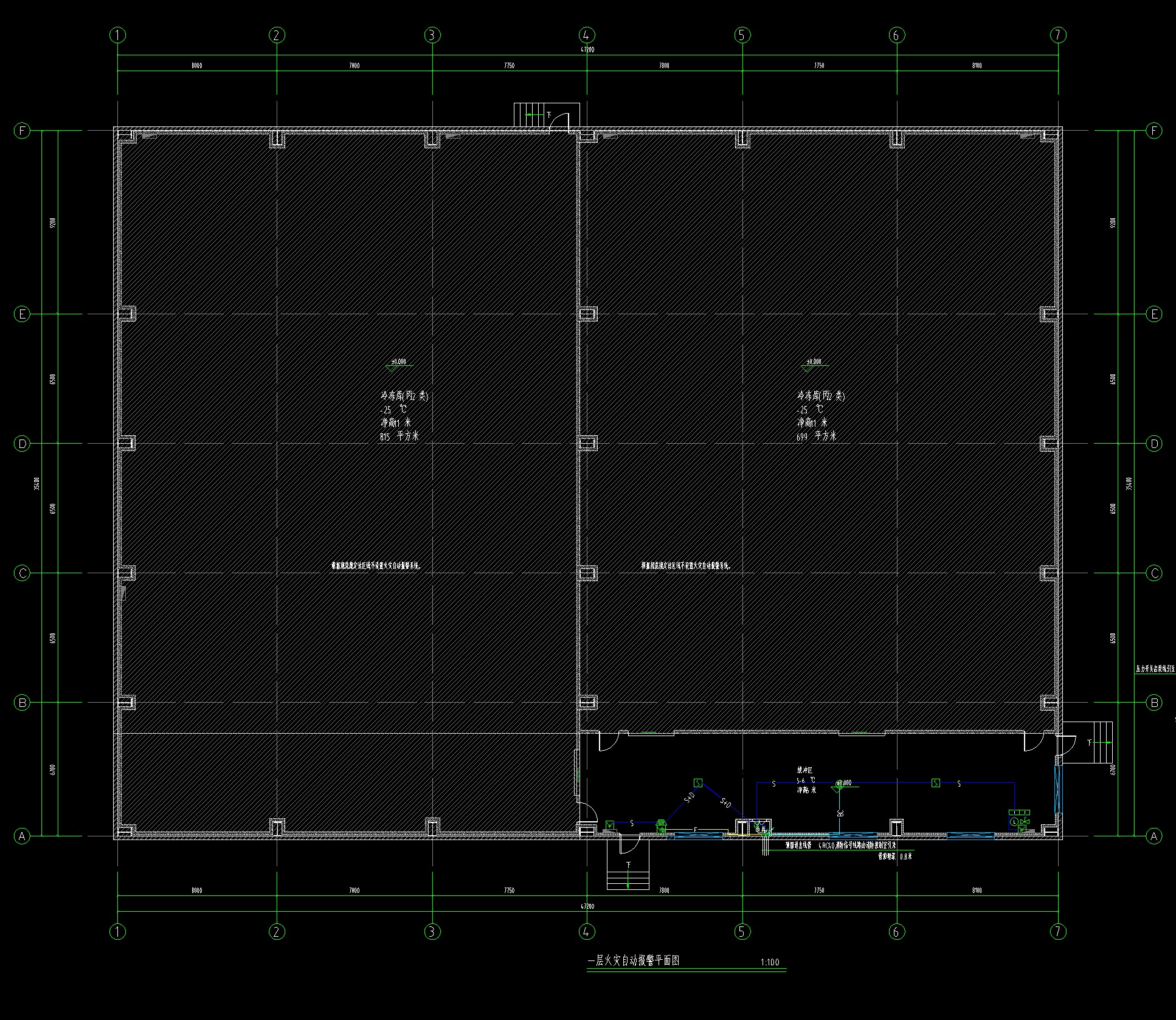The image size is (1176, 1020).
Task: Click the smoke detector symbol left of axis 5
Action: (698, 783)
